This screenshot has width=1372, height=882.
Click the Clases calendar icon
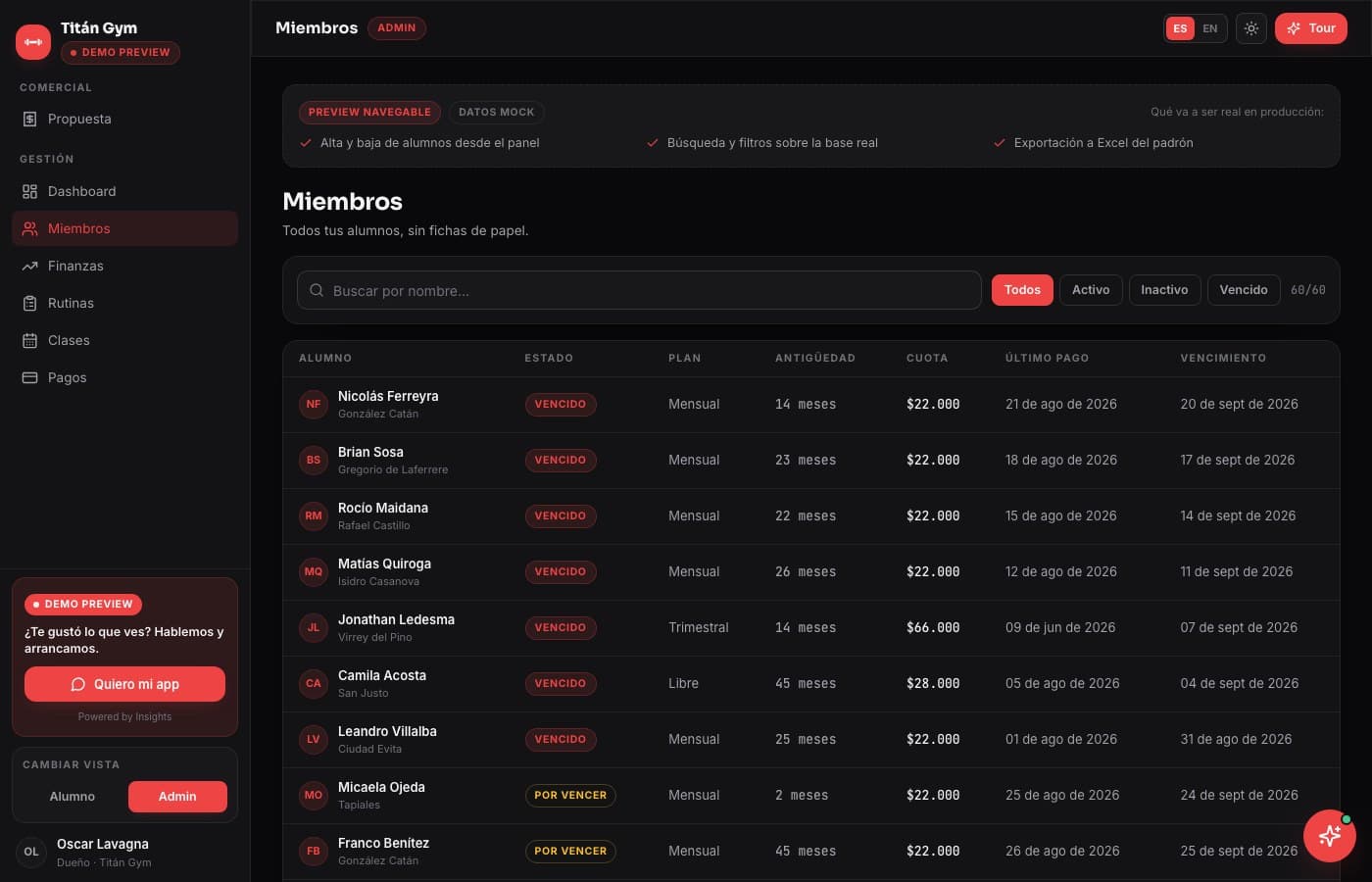click(29, 340)
